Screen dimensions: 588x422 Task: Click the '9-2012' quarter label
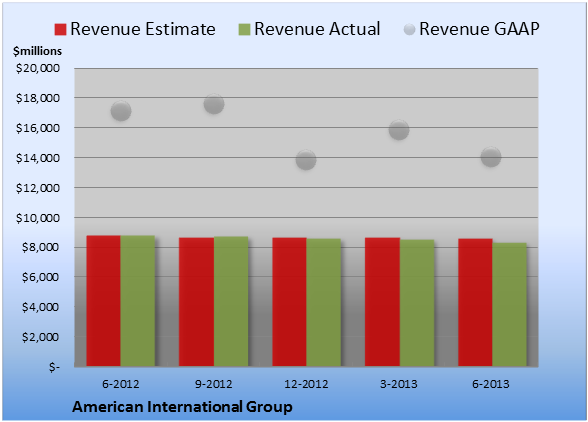tap(214, 384)
